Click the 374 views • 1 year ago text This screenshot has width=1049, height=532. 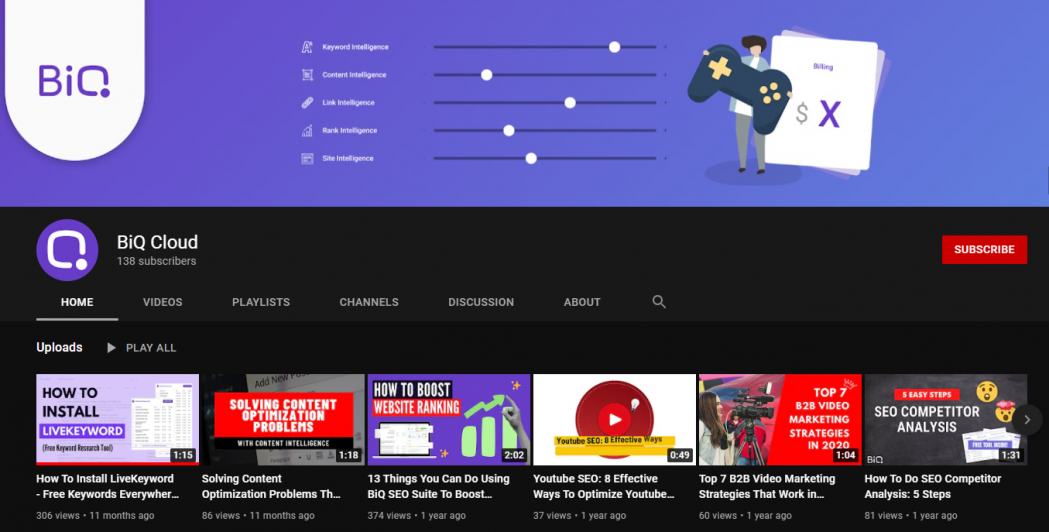pyautogui.click(x=417, y=515)
